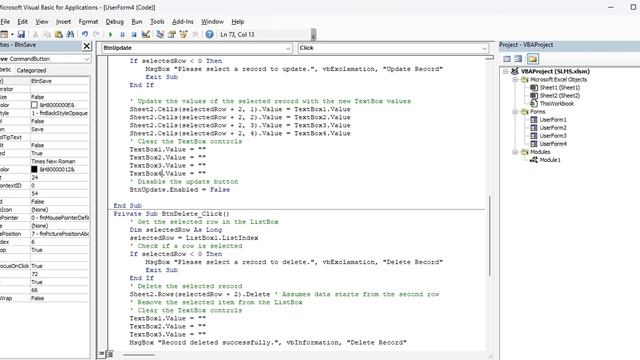Open the Format menu

pos(88,22)
